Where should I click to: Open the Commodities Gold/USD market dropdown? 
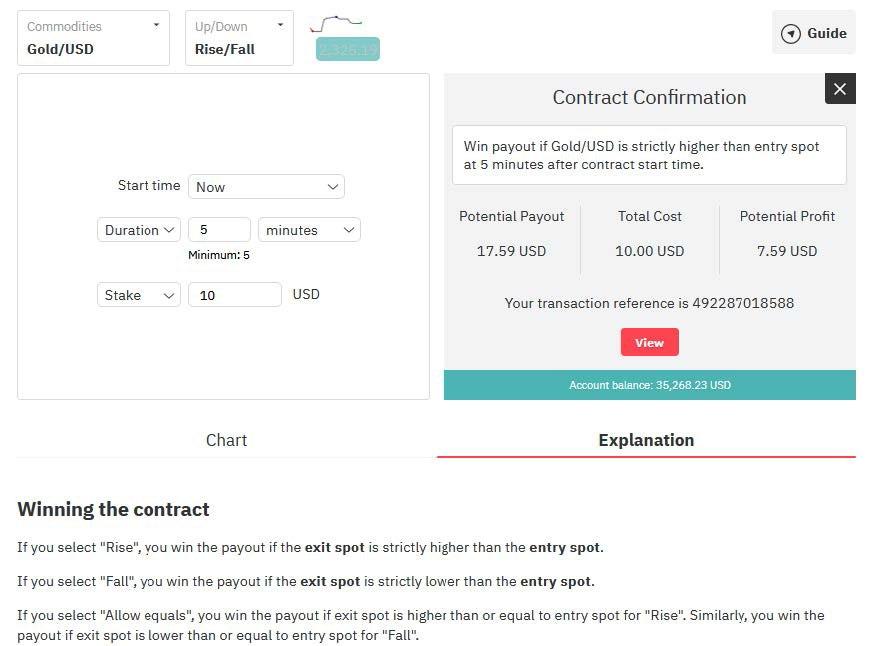tap(94, 38)
